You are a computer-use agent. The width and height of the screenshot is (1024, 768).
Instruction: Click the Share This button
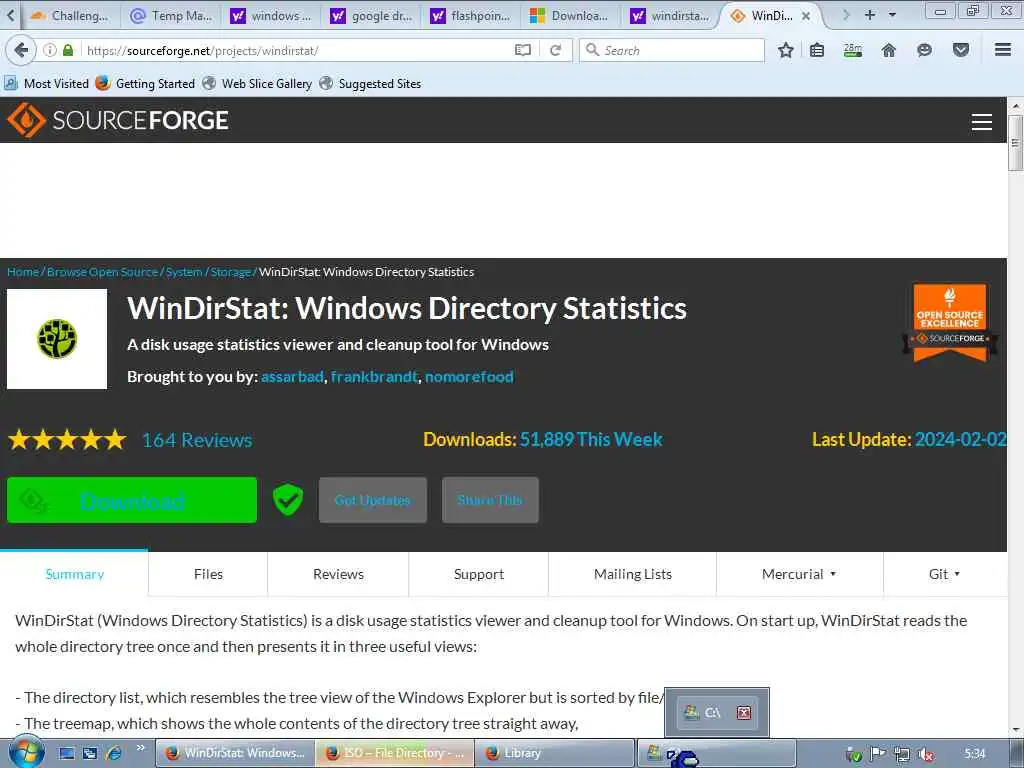(490, 500)
